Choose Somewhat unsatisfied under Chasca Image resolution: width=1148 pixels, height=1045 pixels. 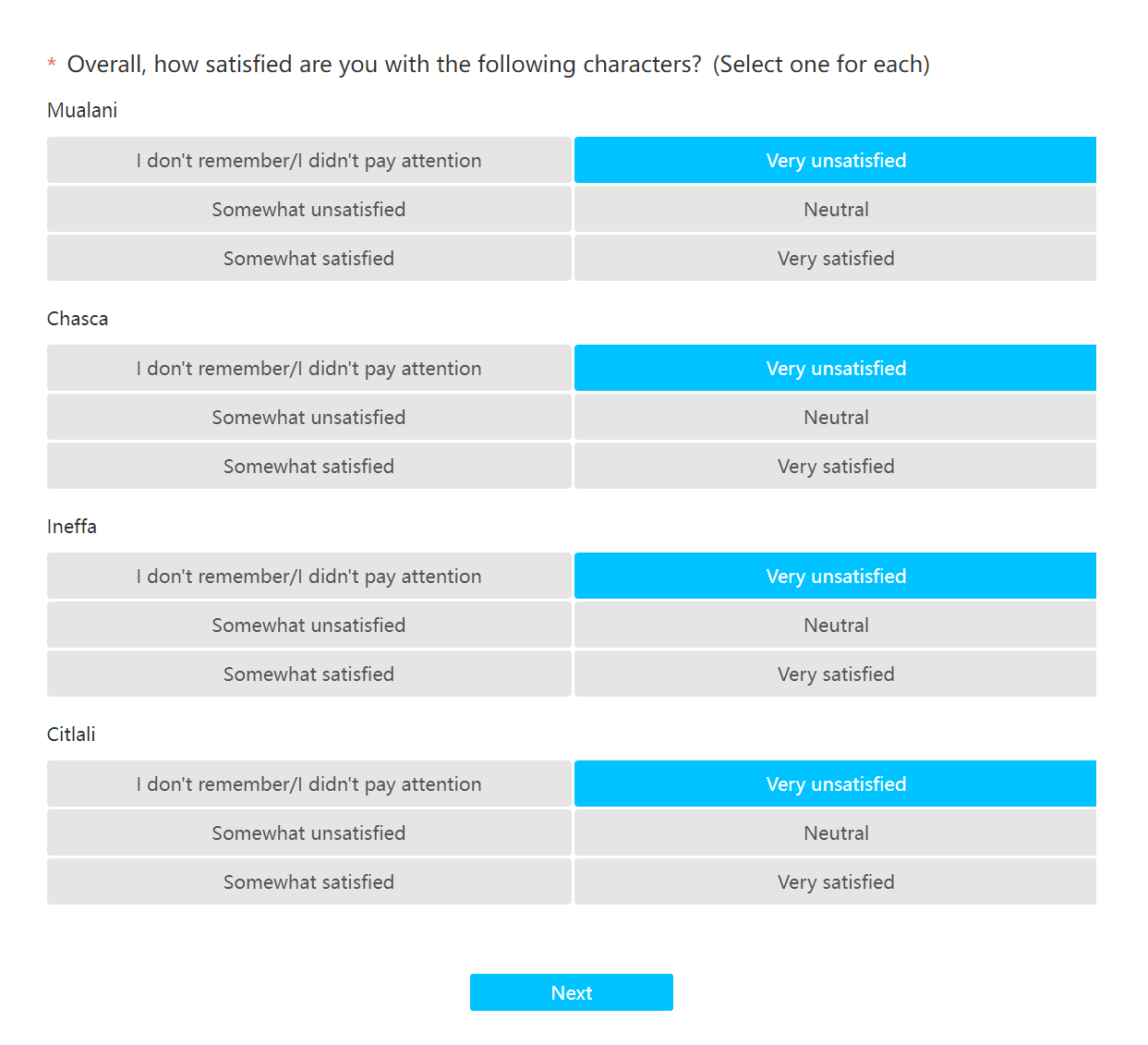point(308,417)
